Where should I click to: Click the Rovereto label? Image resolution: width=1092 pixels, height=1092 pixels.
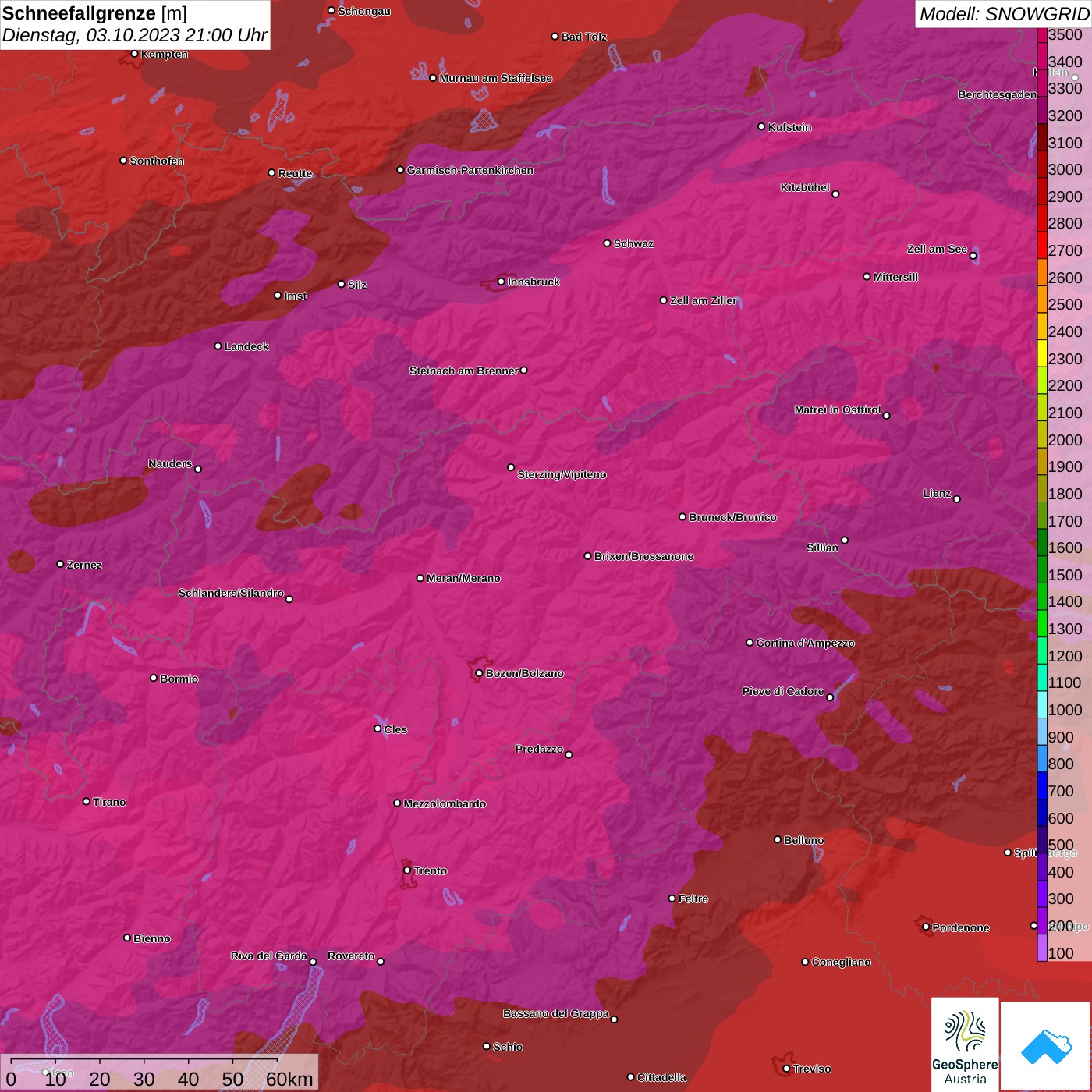click(x=351, y=955)
